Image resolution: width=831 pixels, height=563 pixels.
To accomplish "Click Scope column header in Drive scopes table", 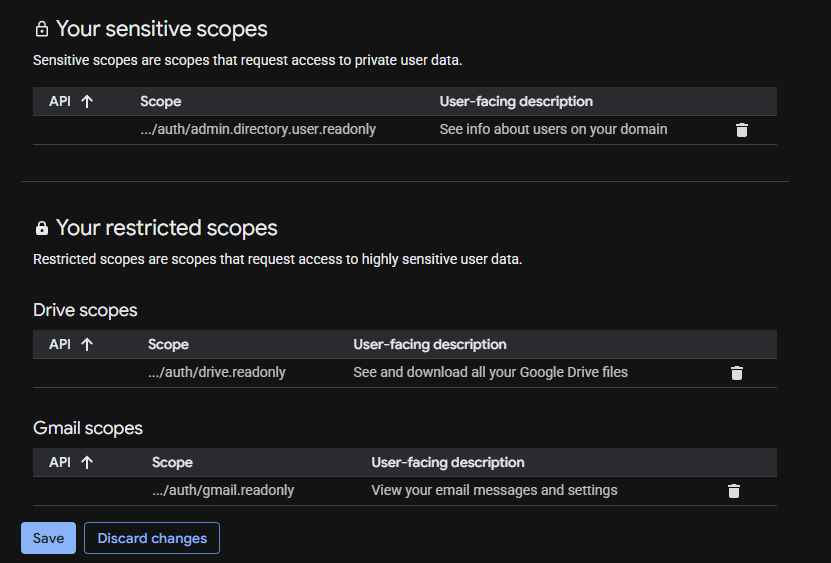I will (168, 345).
